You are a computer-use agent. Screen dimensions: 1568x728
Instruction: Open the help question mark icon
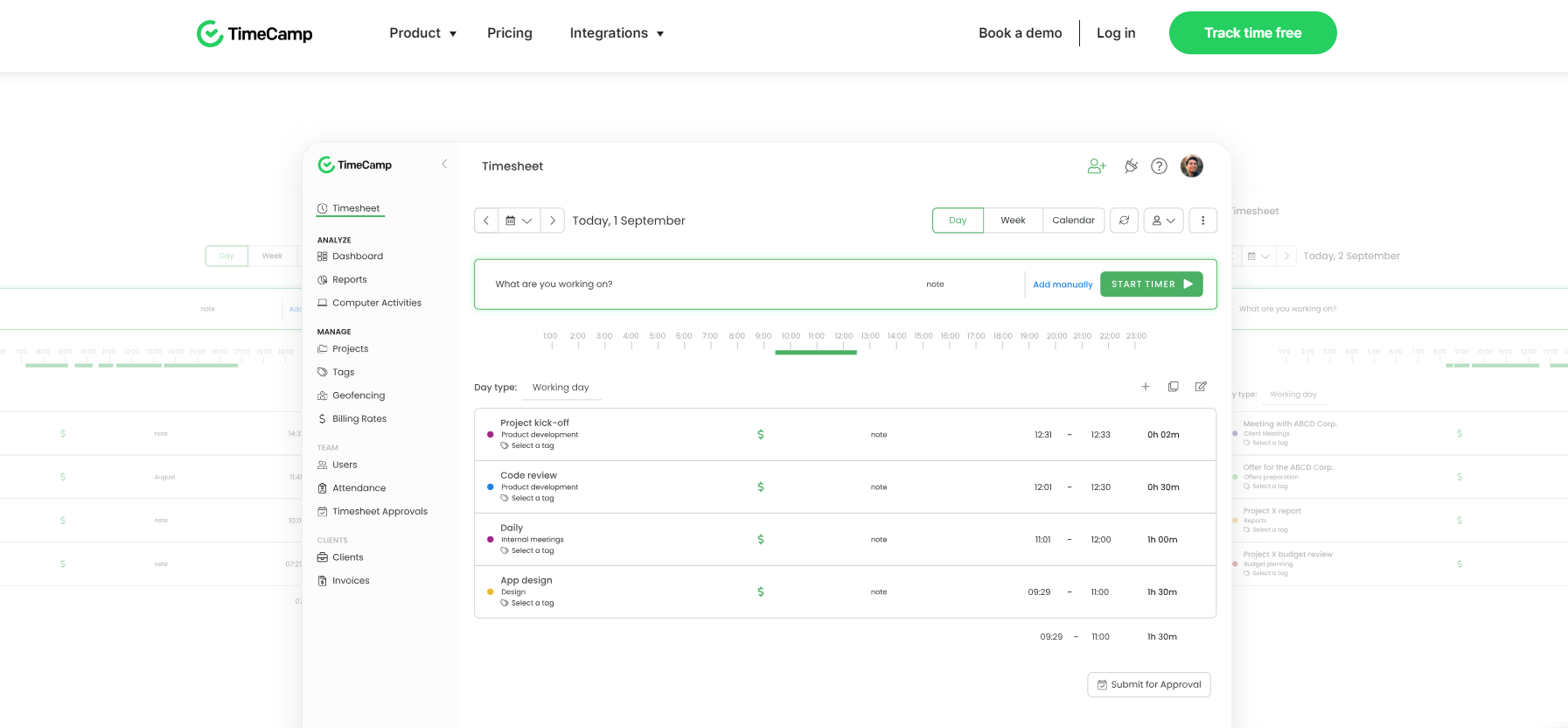pos(1159,166)
